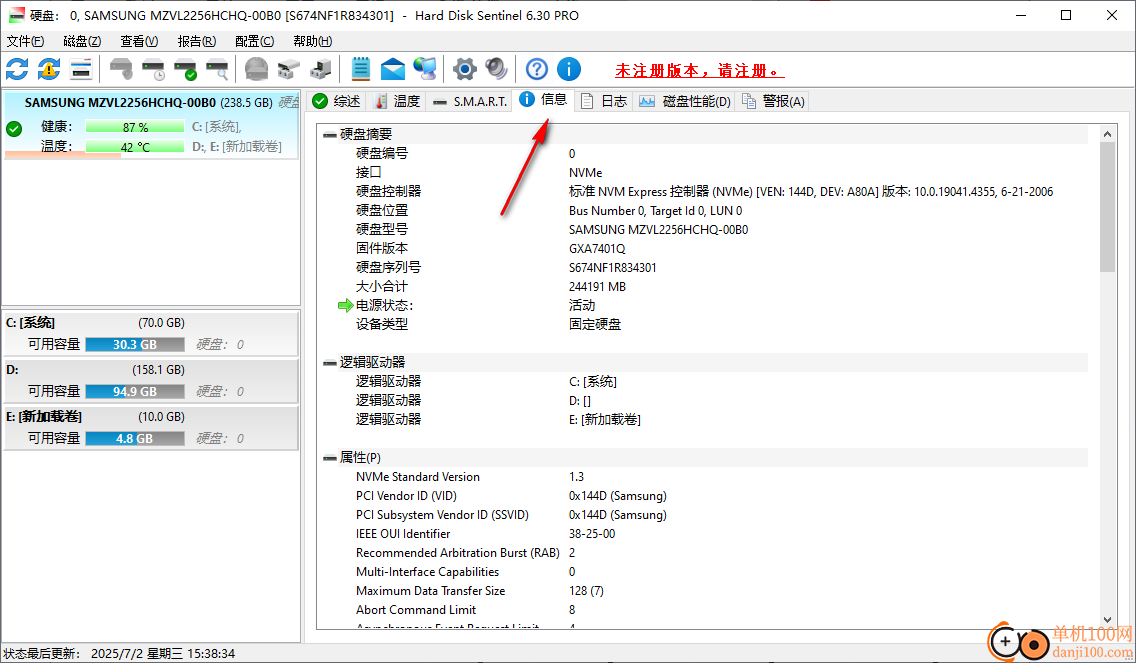
Task: Switch to the 日志 tab
Action: coord(604,101)
